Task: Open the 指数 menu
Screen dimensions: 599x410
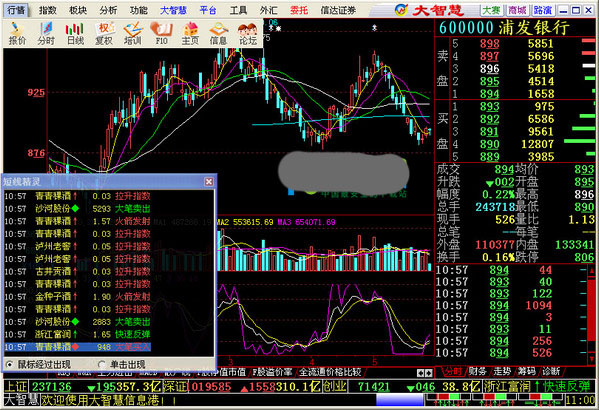Action: tap(48, 10)
